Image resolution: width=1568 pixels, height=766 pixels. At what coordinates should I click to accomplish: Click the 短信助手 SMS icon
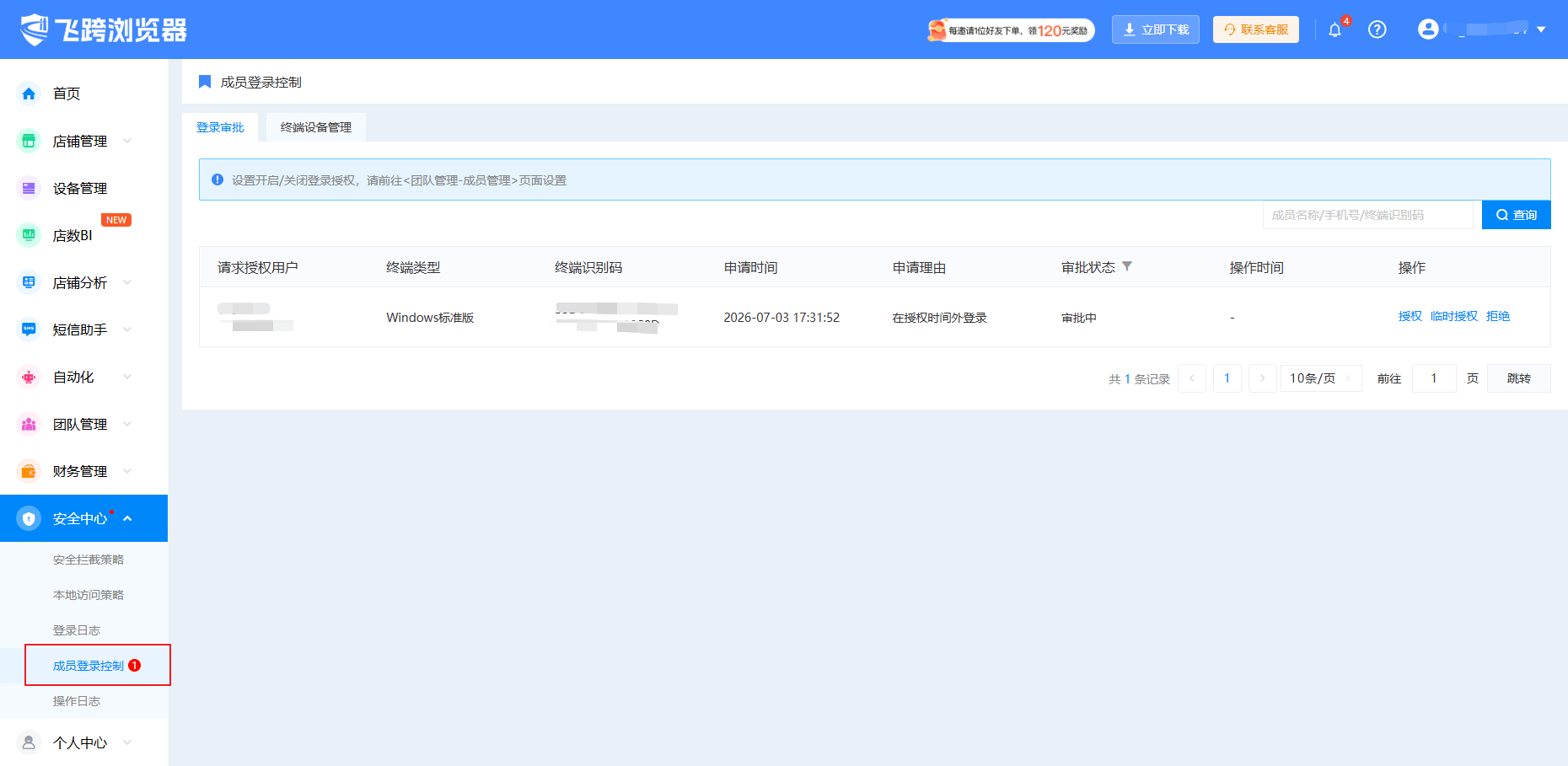29,329
